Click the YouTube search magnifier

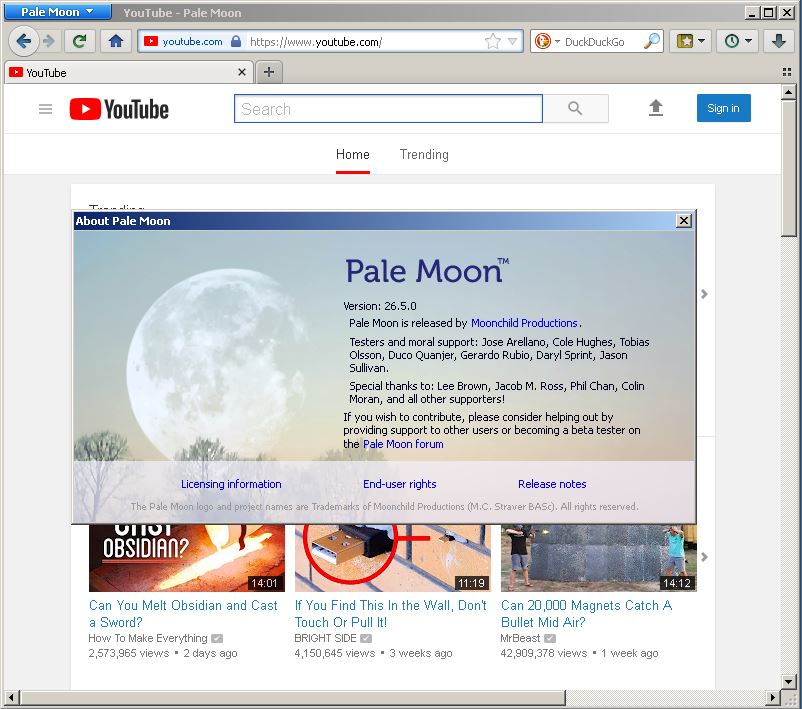[x=575, y=108]
